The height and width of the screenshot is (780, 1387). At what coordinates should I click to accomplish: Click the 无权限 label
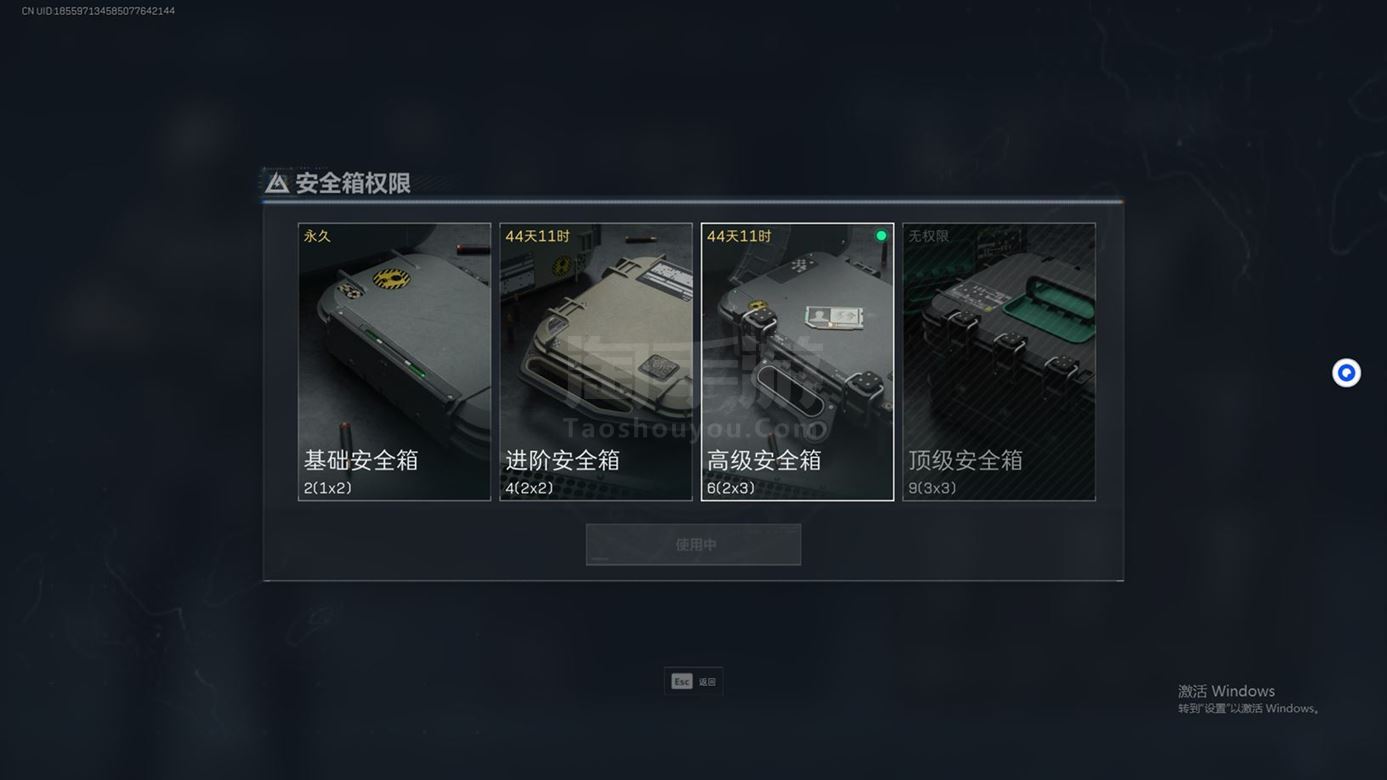pos(928,236)
